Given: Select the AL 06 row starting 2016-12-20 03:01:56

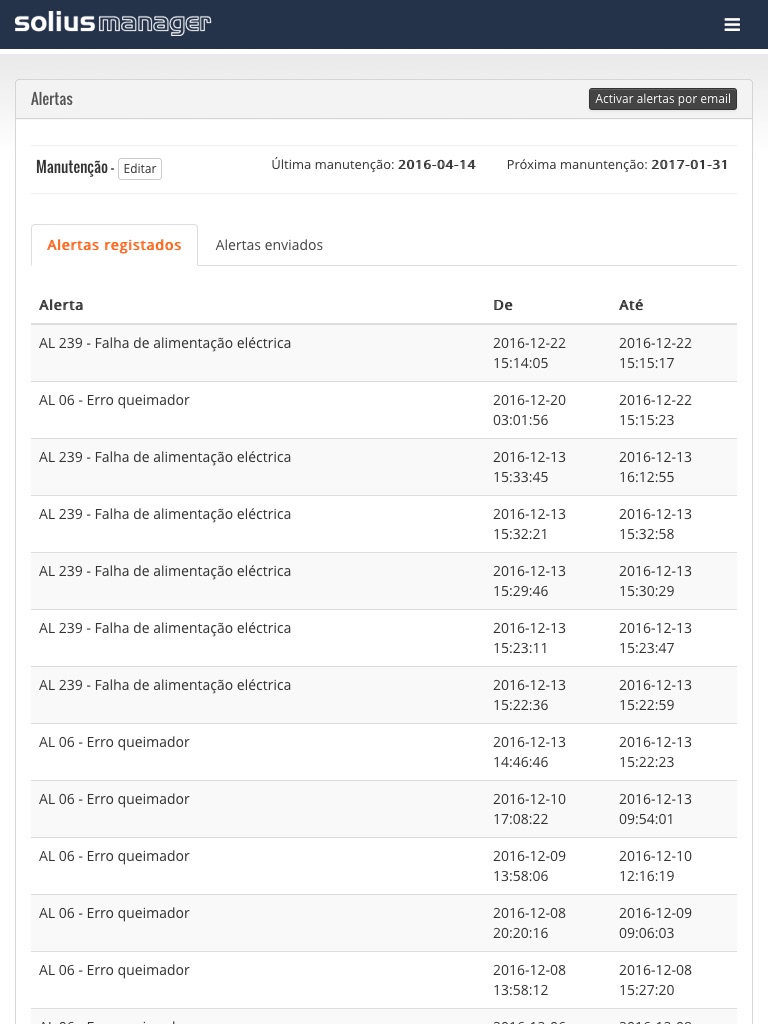Looking at the screenshot, I should click(114, 401).
